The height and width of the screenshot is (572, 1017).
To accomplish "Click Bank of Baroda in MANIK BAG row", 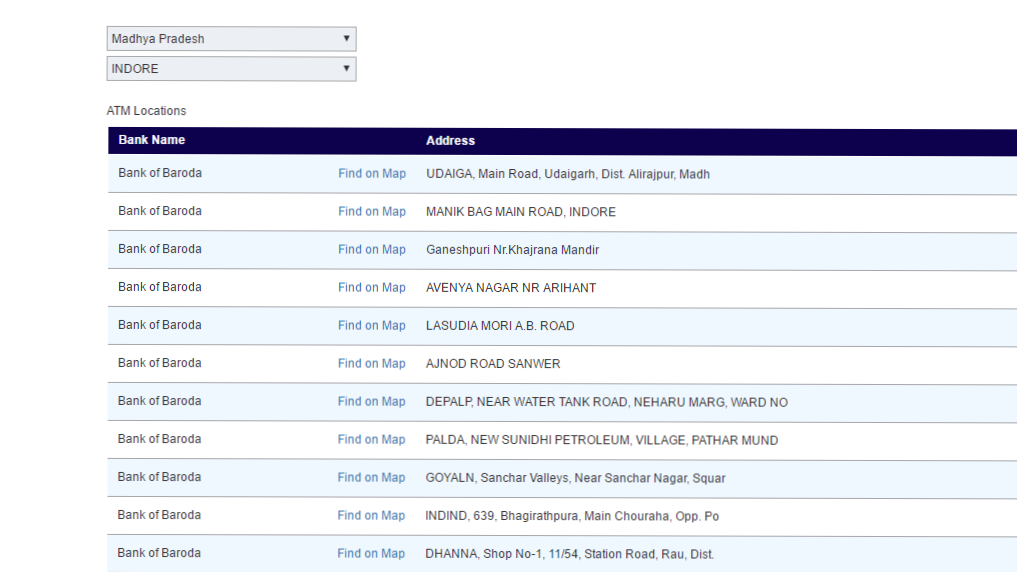I will [x=160, y=211].
